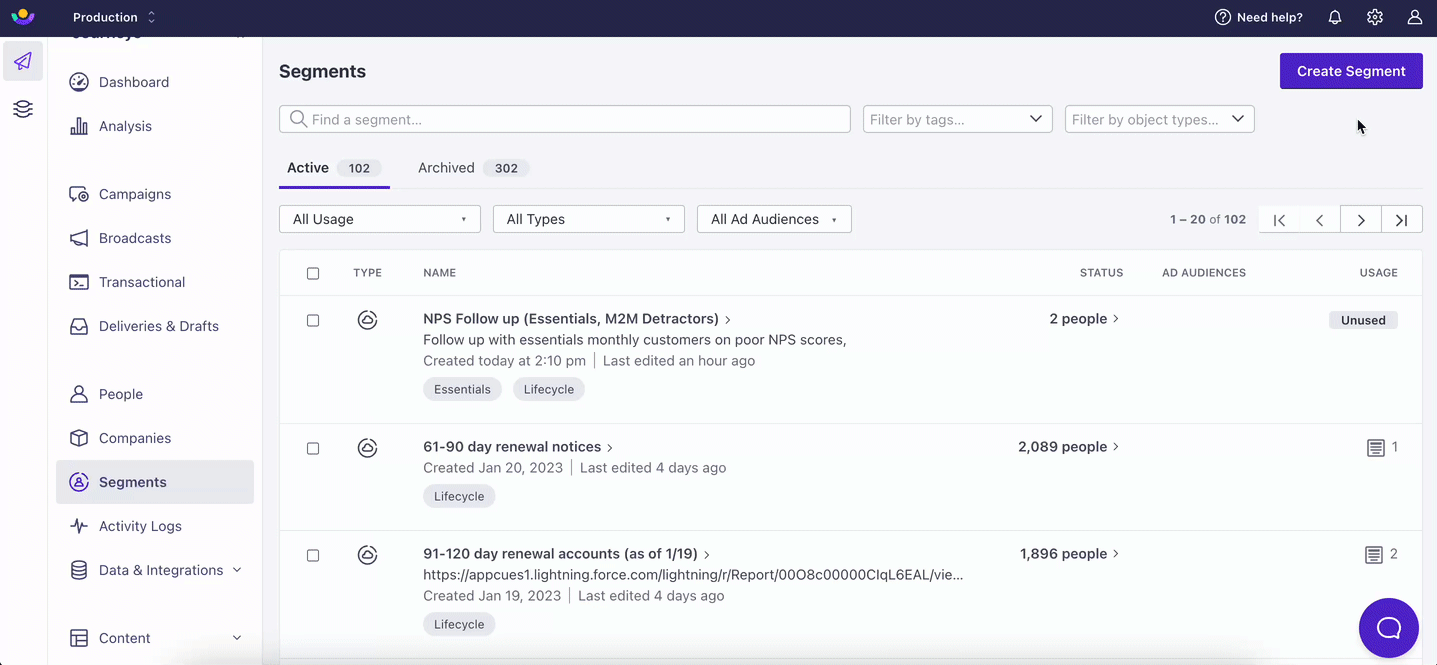1437x665 pixels.
Task: Jump to last page of segments
Action: coord(1402,220)
